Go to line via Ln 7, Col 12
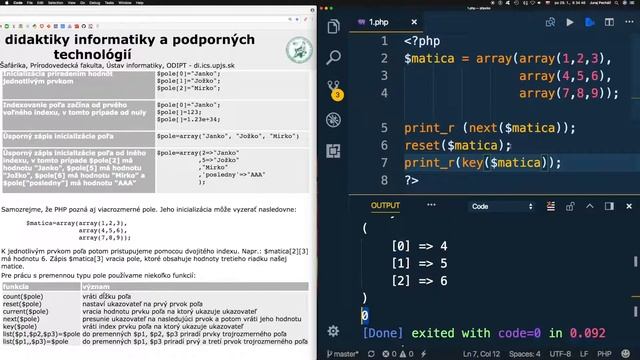 tap(481, 353)
